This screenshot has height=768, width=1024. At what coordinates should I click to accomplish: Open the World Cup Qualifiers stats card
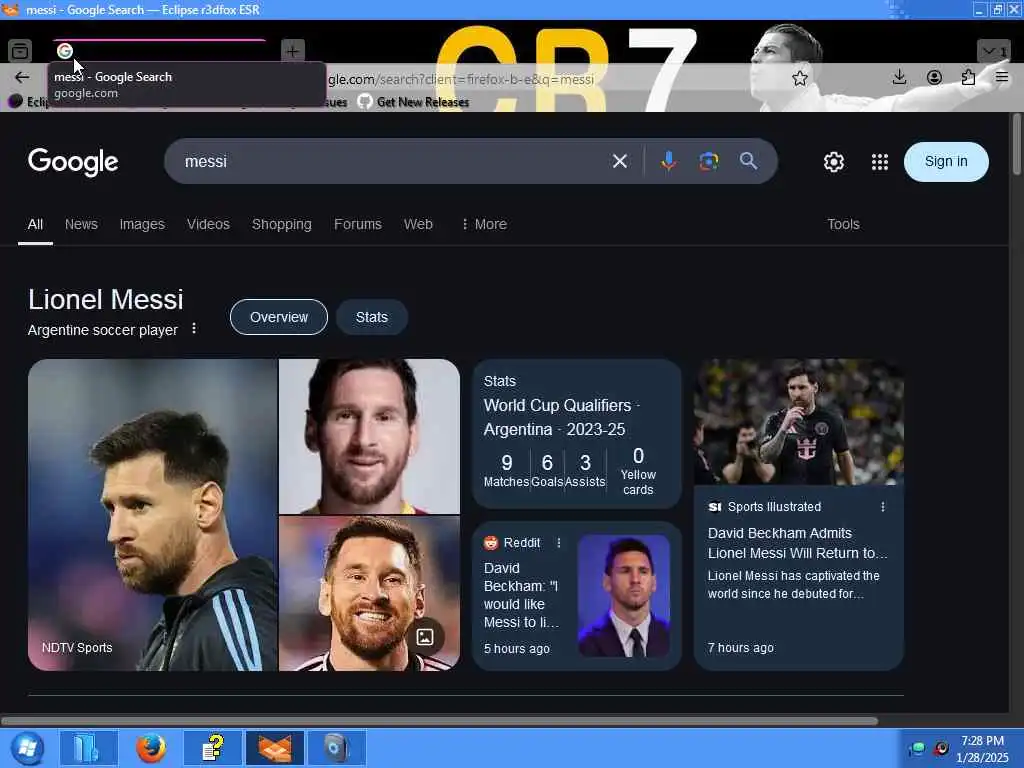[x=577, y=434]
